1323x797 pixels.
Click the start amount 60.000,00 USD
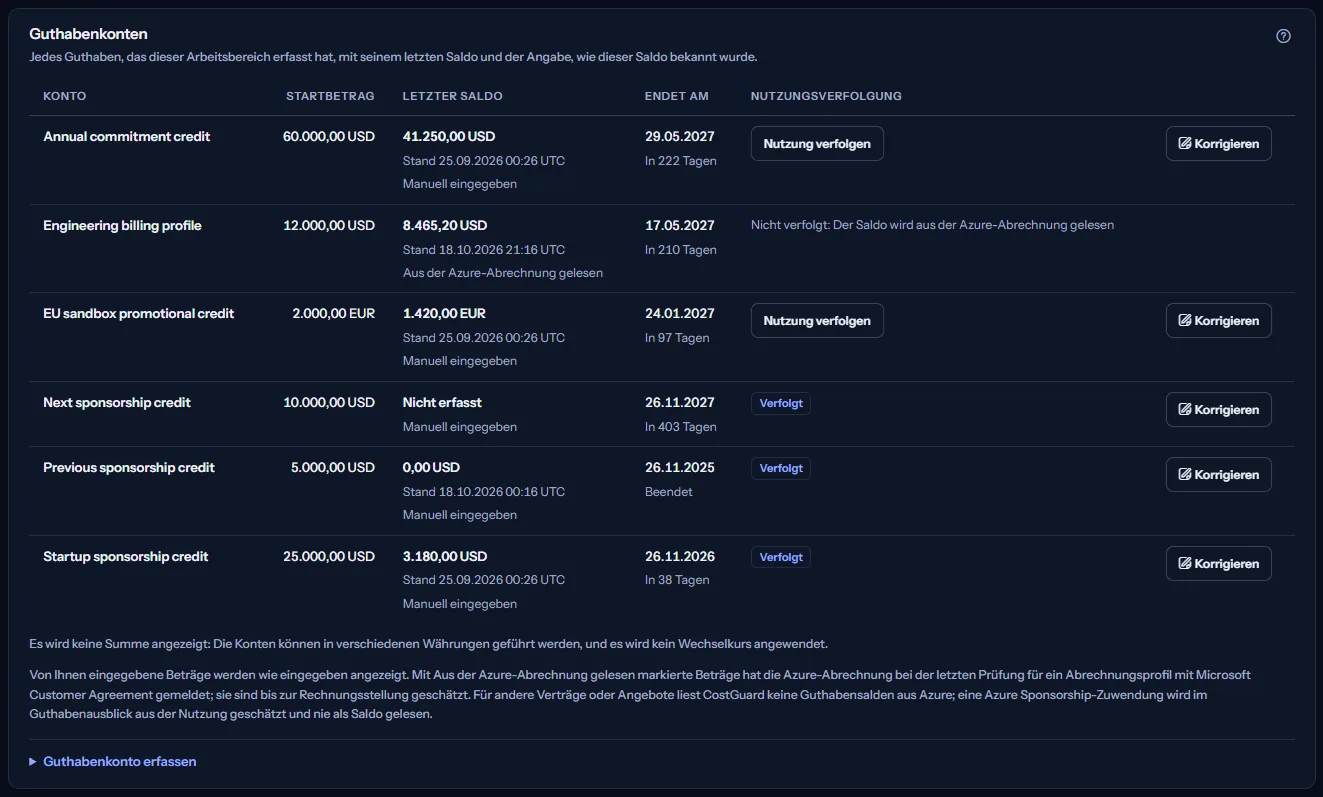pyautogui.click(x=329, y=137)
